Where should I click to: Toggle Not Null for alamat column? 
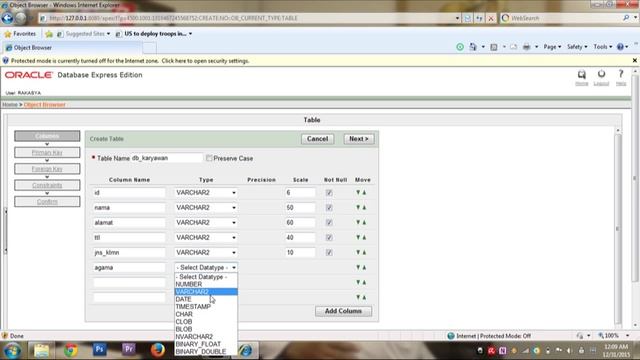point(329,222)
